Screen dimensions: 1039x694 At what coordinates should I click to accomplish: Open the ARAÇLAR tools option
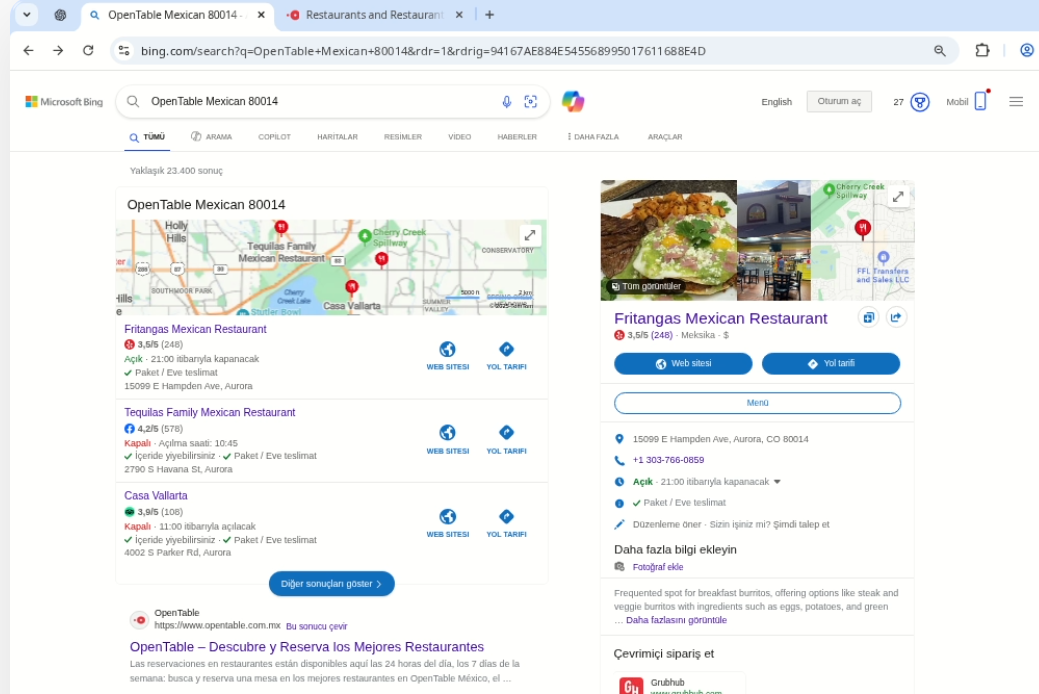(x=665, y=137)
